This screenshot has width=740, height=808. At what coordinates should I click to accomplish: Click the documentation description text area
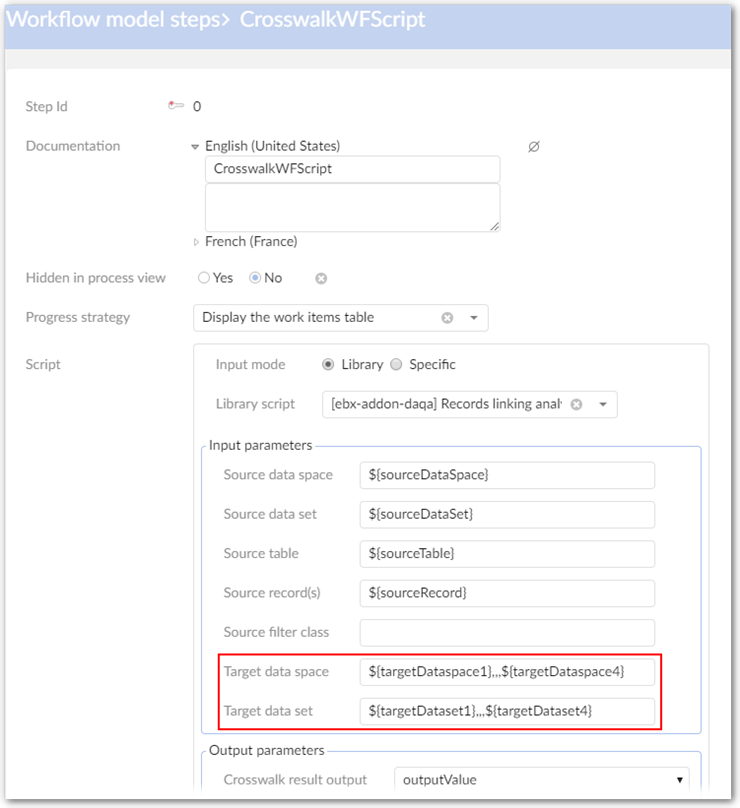point(352,208)
